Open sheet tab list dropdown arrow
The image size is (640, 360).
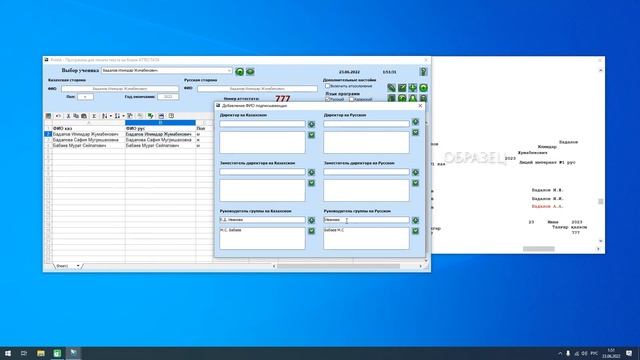78,266
